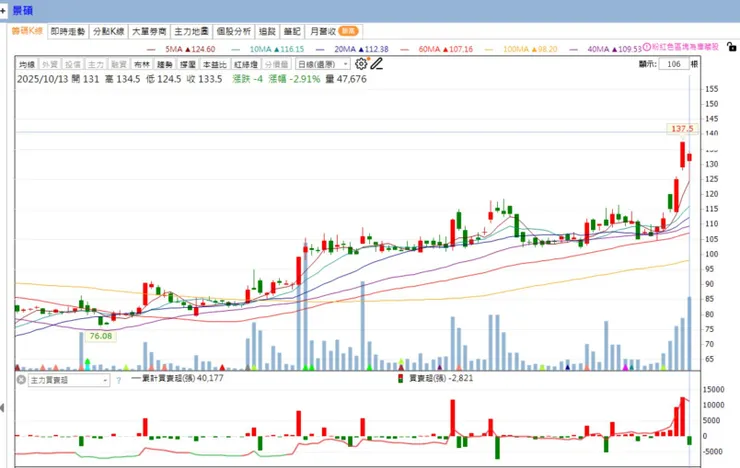The width and height of the screenshot is (740, 468).
Task: Switch to the 分點K線 tab
Action: point(109,31)
